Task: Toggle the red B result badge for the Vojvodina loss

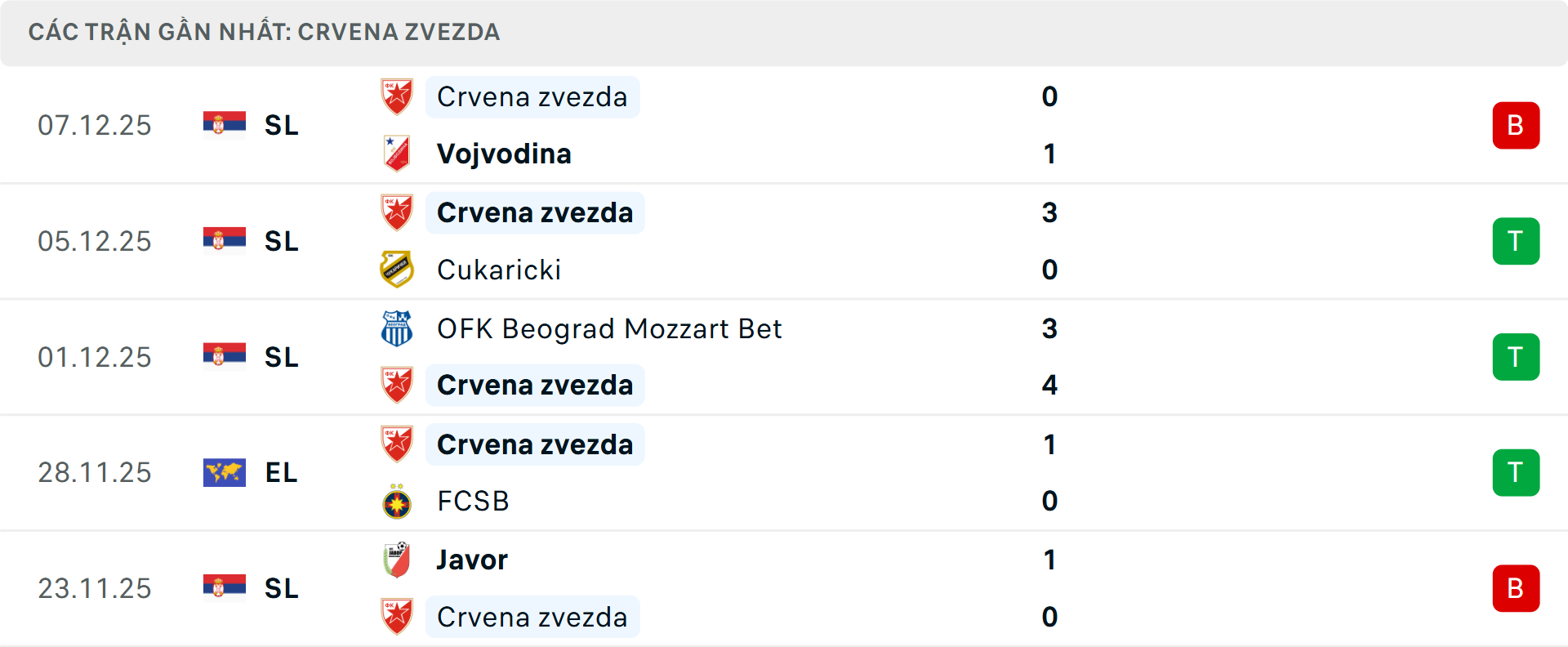Action: (x=1516, y=124)
